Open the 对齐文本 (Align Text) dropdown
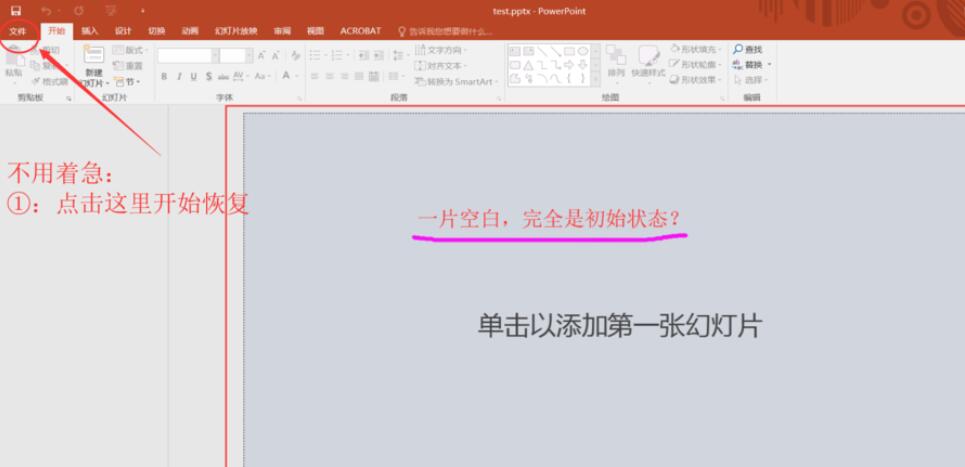Viewport: 965px width, 467px height. point(441,66)
